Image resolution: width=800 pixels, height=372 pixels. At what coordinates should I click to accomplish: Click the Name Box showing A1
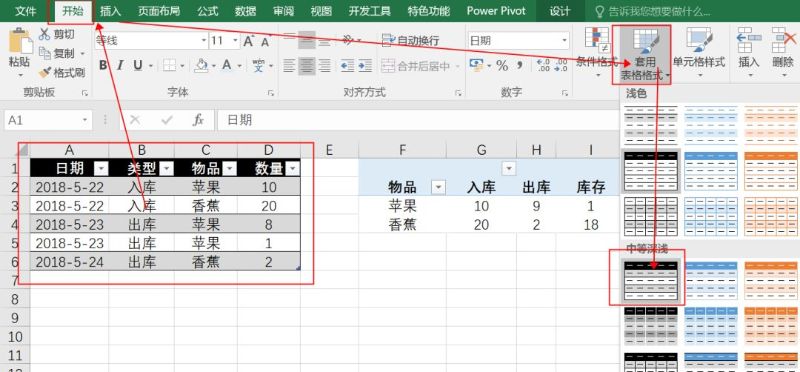pos(47,120)
